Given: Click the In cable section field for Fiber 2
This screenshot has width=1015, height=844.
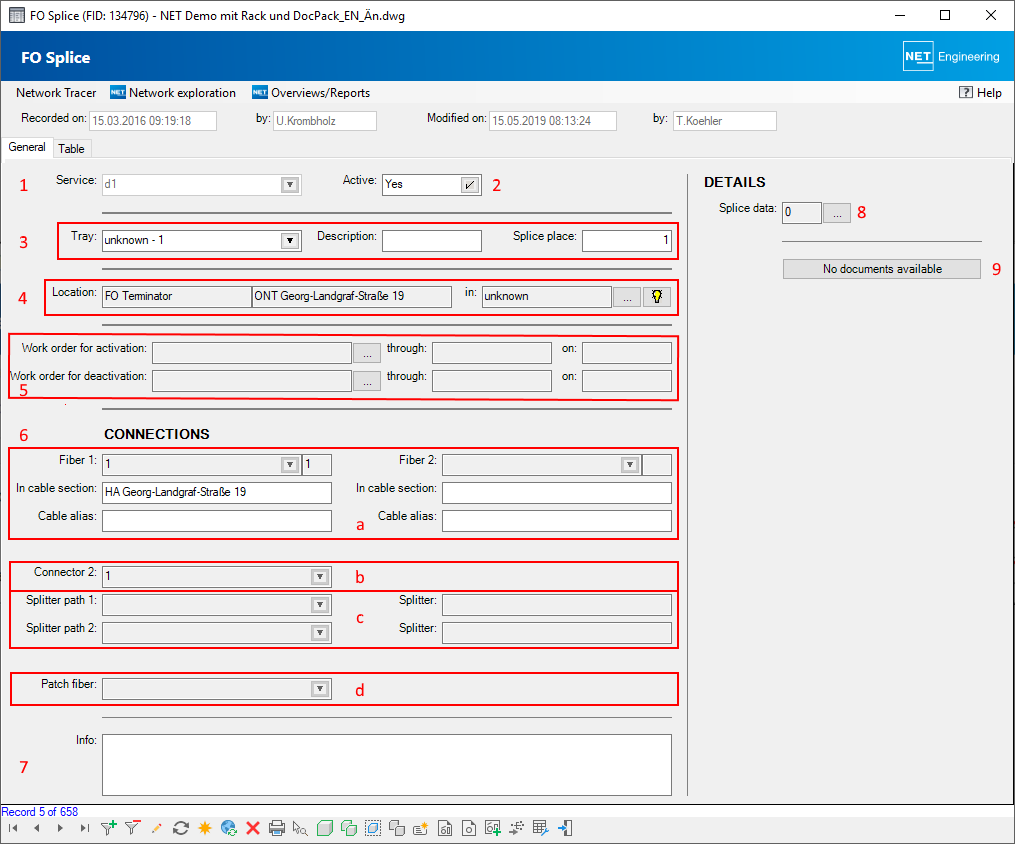Looking at the screenshot, I should point(557,493).
